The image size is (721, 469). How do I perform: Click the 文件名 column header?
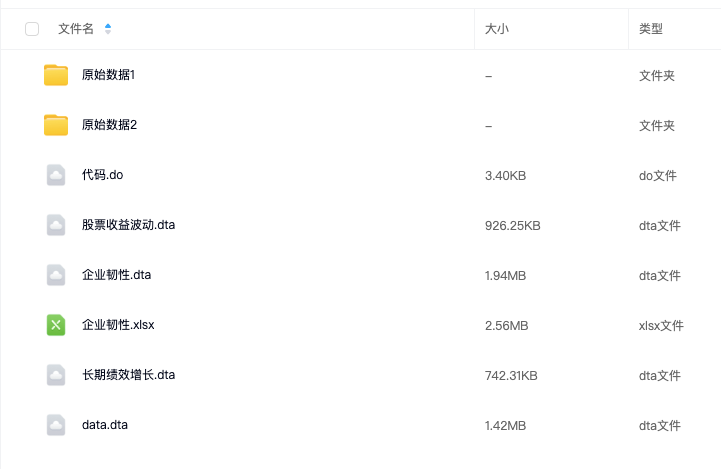(x=76, y=29)
